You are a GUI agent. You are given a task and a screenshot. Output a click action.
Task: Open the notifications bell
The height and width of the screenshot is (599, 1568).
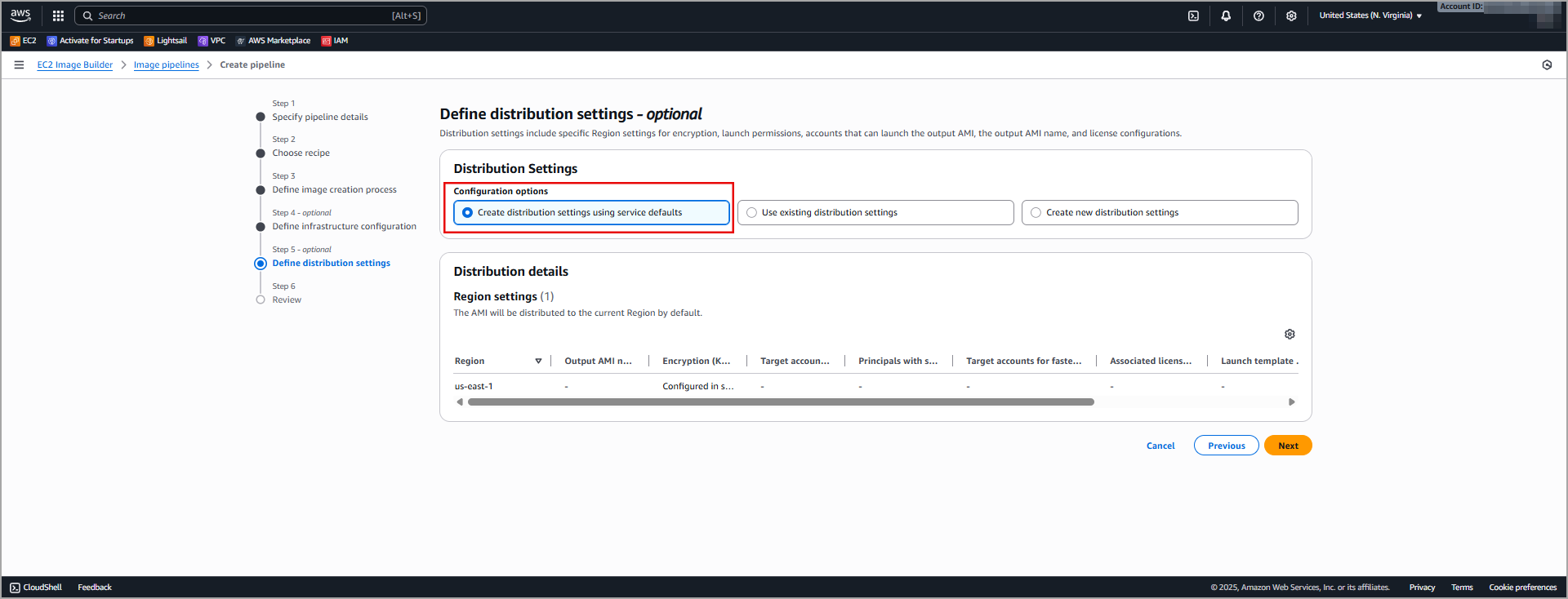click(x=1226, y=16)
